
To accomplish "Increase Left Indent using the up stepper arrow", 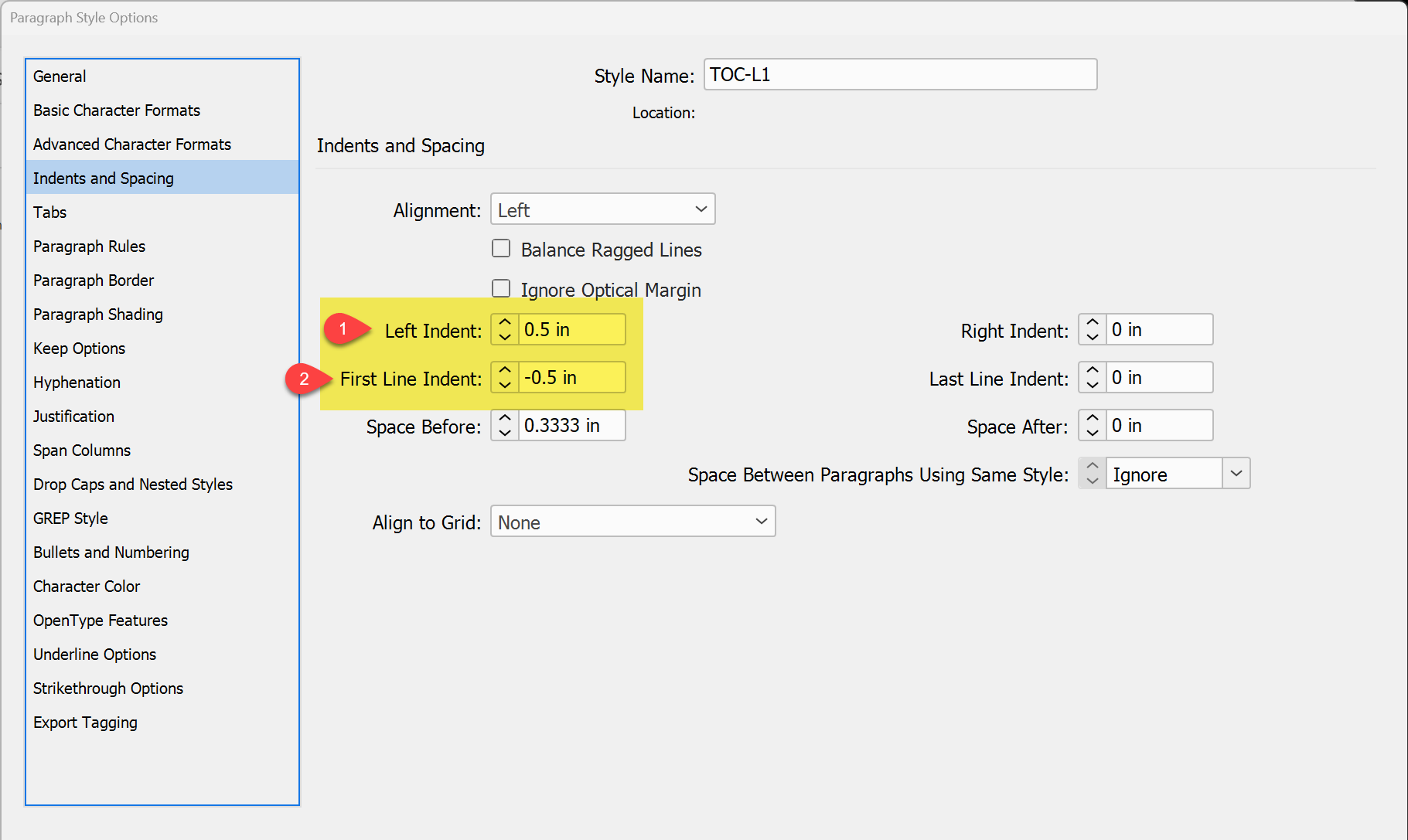I will tap(503, 323).
